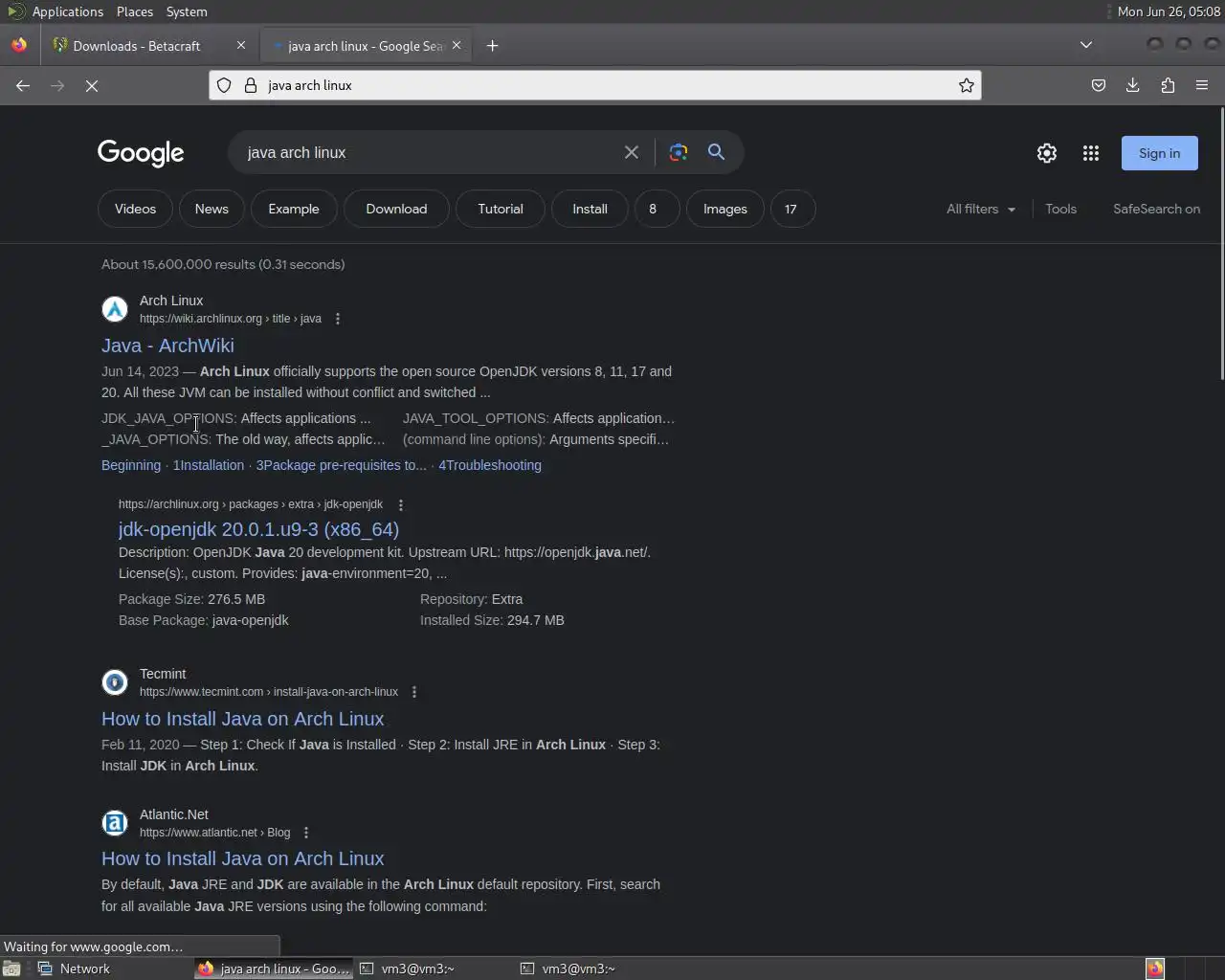
Task: Close the java arch linux tab
Action: (457, 45)
